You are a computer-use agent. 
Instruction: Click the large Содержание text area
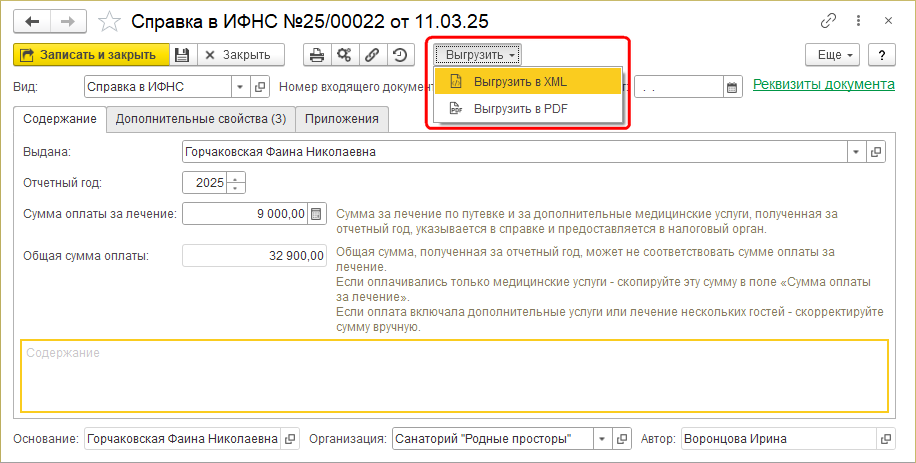(454, 376)
